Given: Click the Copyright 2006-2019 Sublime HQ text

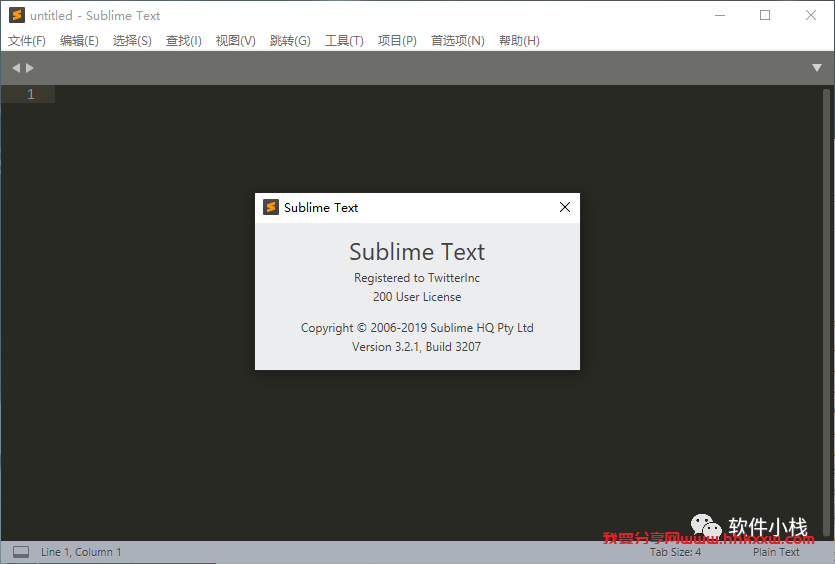Looking at the screenshot, I should point(417,328).
